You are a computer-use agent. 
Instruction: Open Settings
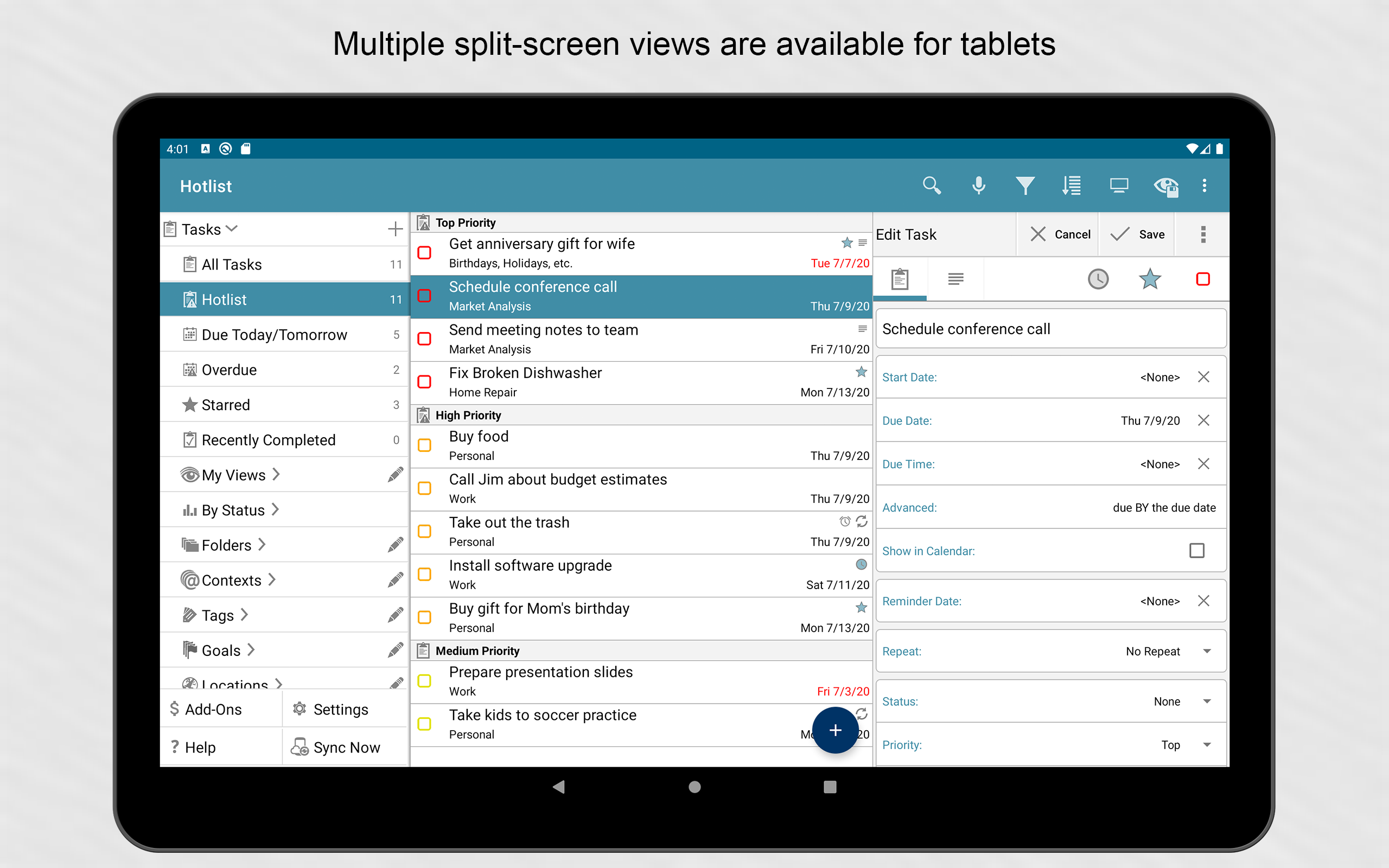pyautogui.click(x=345, y=709)
